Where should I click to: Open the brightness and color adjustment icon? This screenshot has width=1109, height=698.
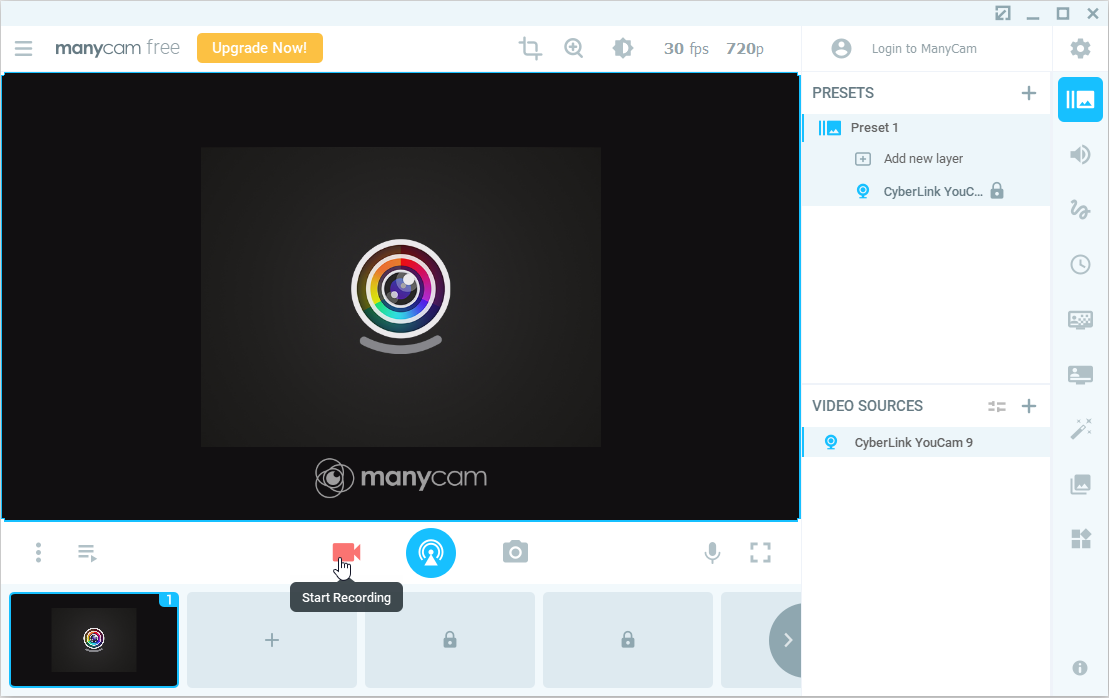tap(622, 48)
